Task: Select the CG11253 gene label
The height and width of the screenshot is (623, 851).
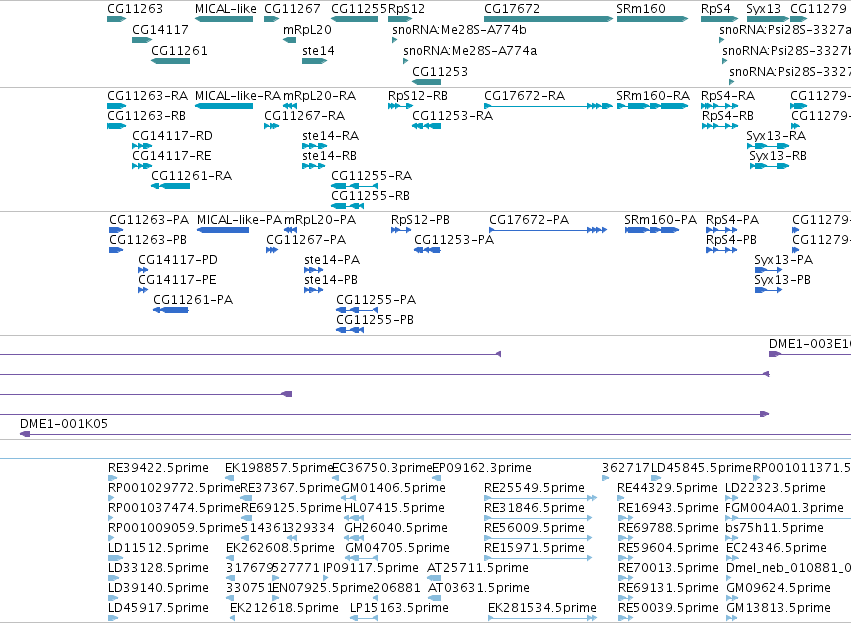Action: 440,72
